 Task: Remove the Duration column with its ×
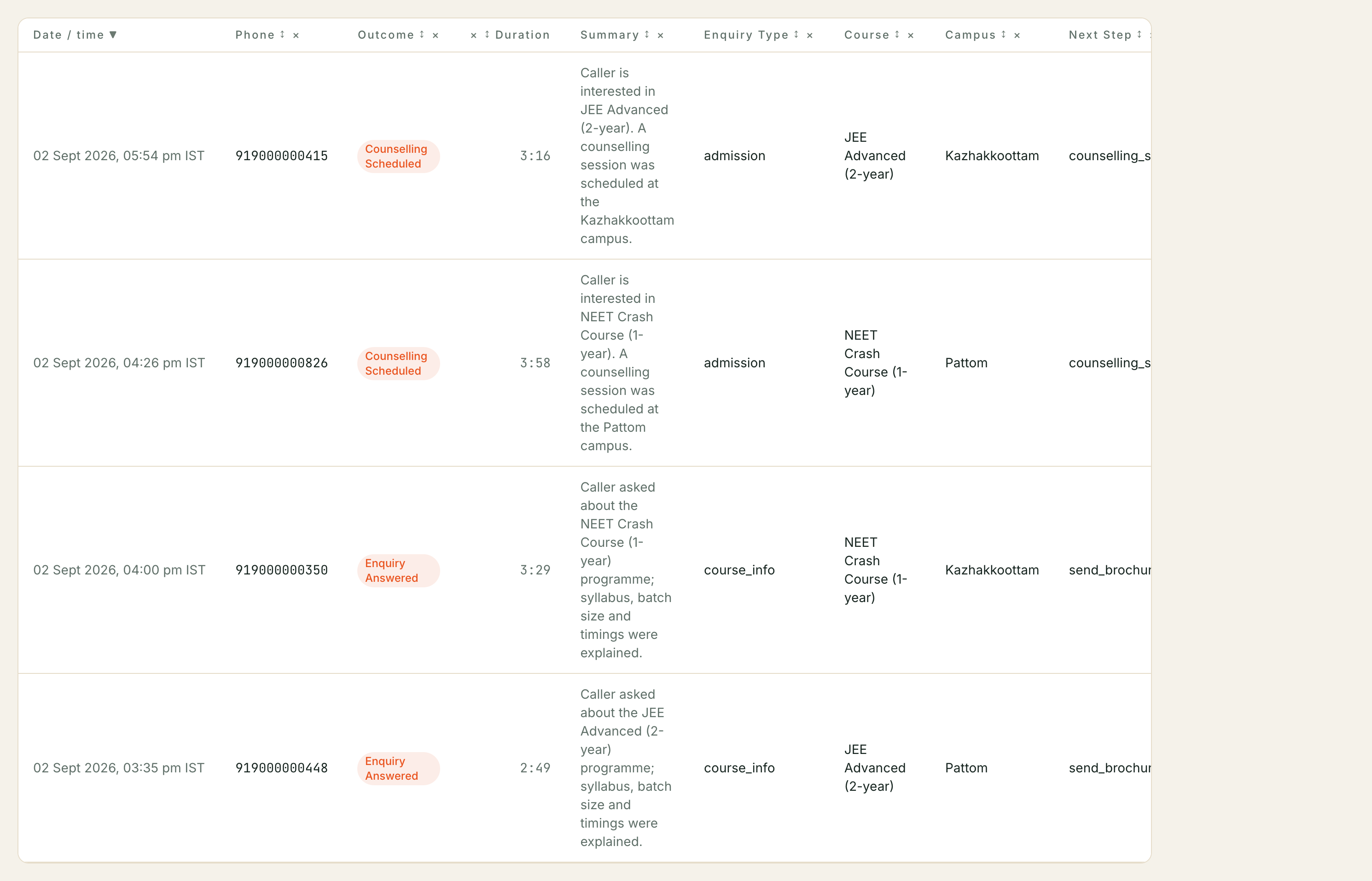[x=474, y=35]
